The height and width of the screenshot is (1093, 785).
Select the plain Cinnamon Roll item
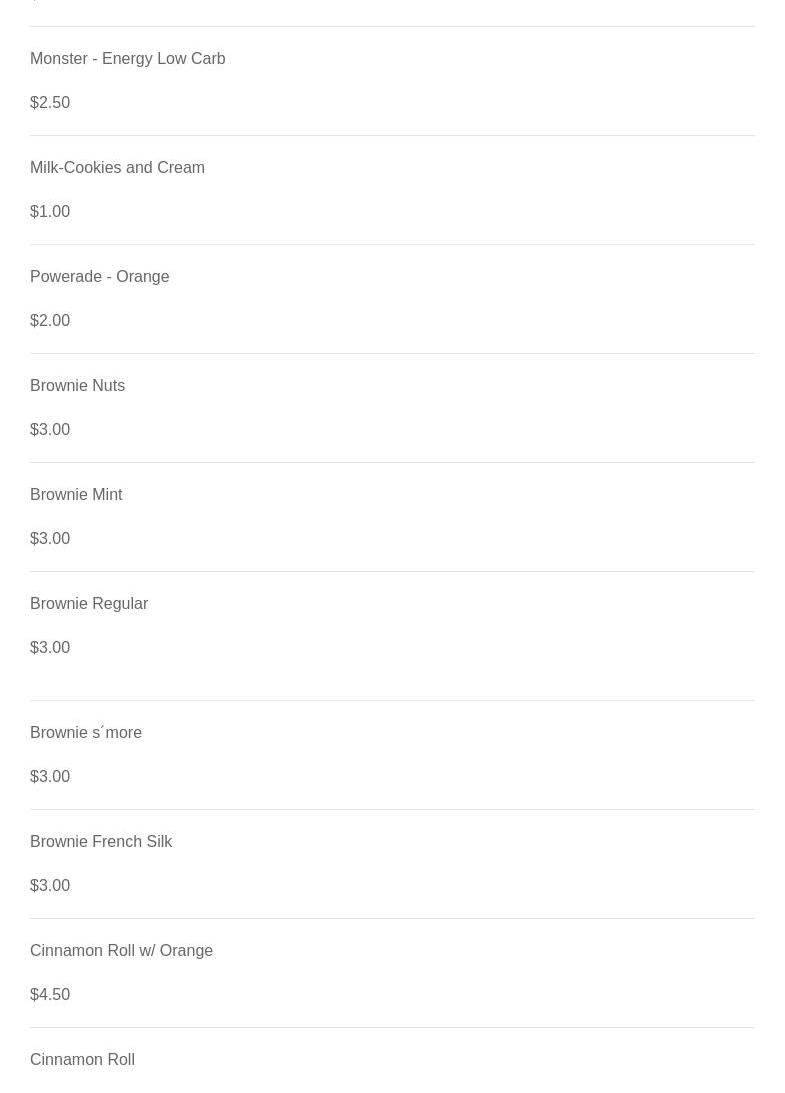pos(82,1060)
